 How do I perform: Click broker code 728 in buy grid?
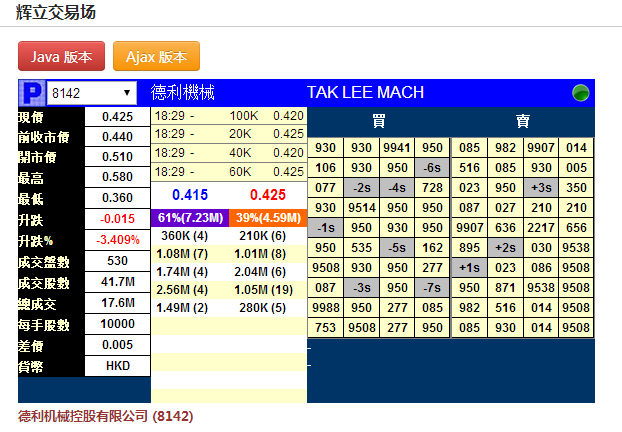point(432,188)
